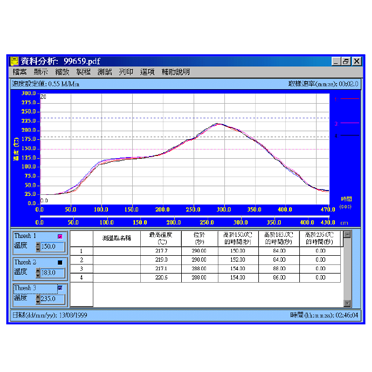
Task: Restore the 99659.pdf analysis window
Action: tap(346, 61)
